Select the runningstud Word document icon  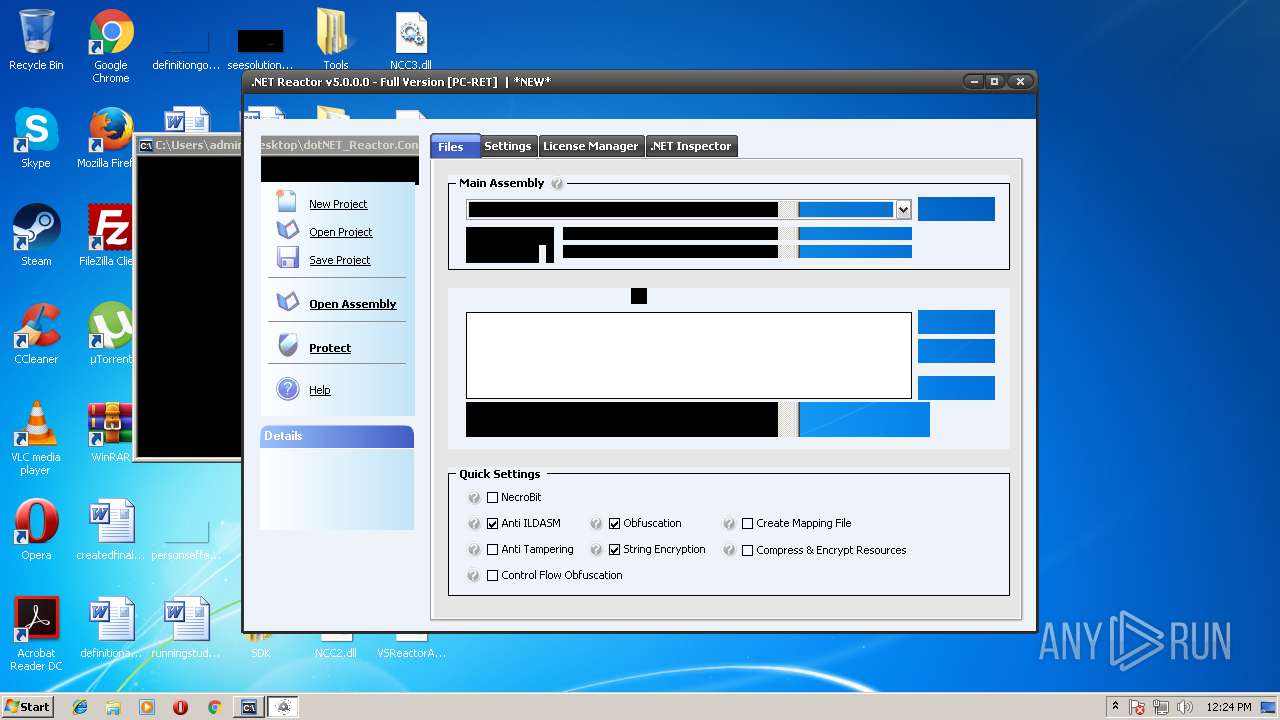(x=186, y=628)
